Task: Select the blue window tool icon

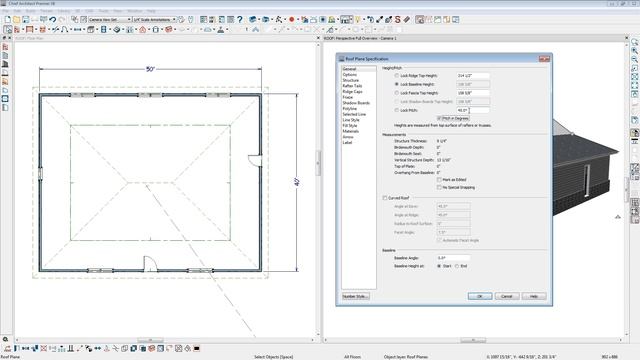Action: click(x=104, y=30)
